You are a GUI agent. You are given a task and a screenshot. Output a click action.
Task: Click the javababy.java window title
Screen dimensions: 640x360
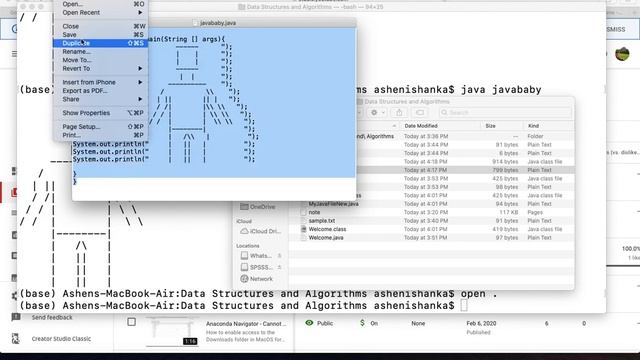coord(218,23)
